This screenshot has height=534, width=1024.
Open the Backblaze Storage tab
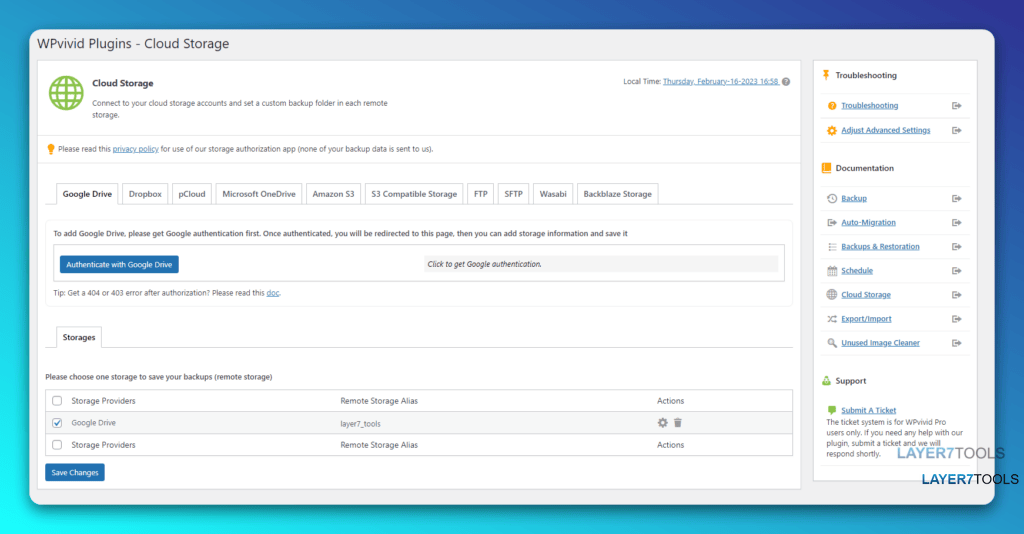(x=618, y=194)
